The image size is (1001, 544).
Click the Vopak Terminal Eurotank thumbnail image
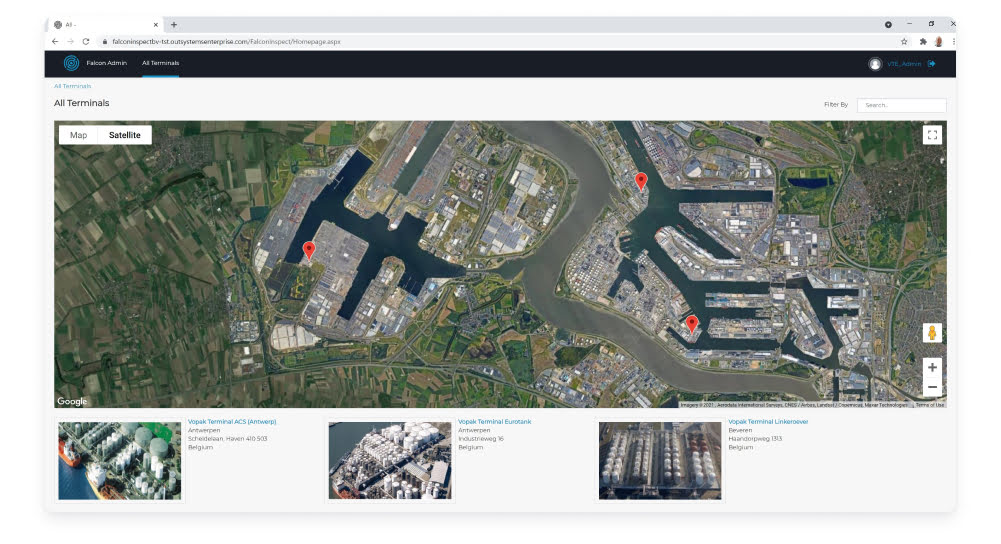[390, 460]
